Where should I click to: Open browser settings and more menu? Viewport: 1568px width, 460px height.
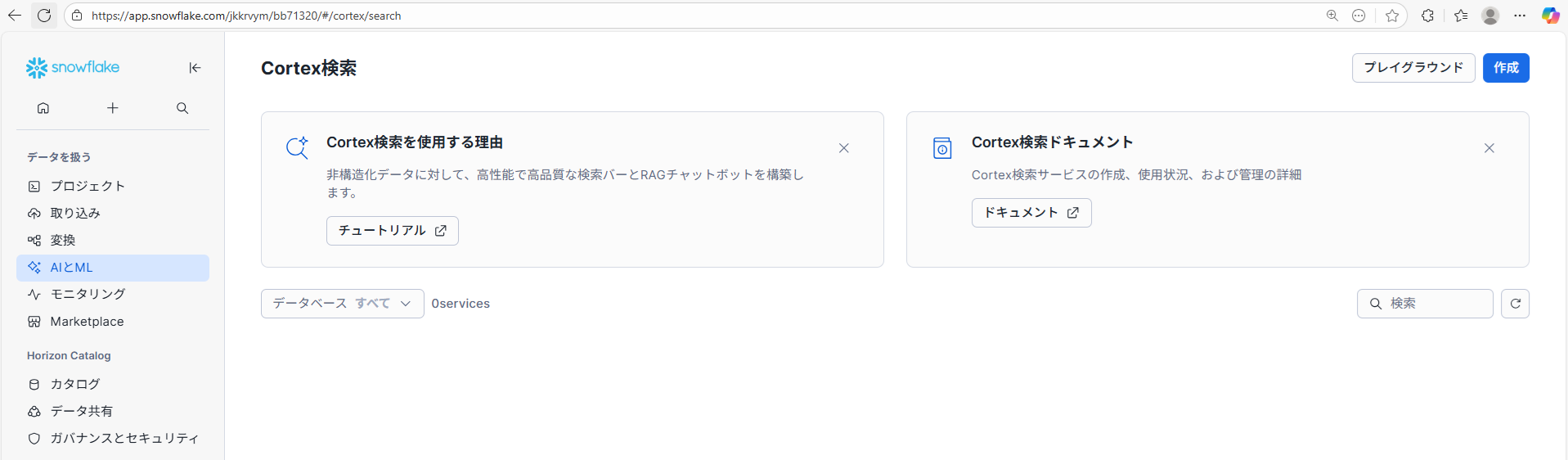(x=1520, y=16)
